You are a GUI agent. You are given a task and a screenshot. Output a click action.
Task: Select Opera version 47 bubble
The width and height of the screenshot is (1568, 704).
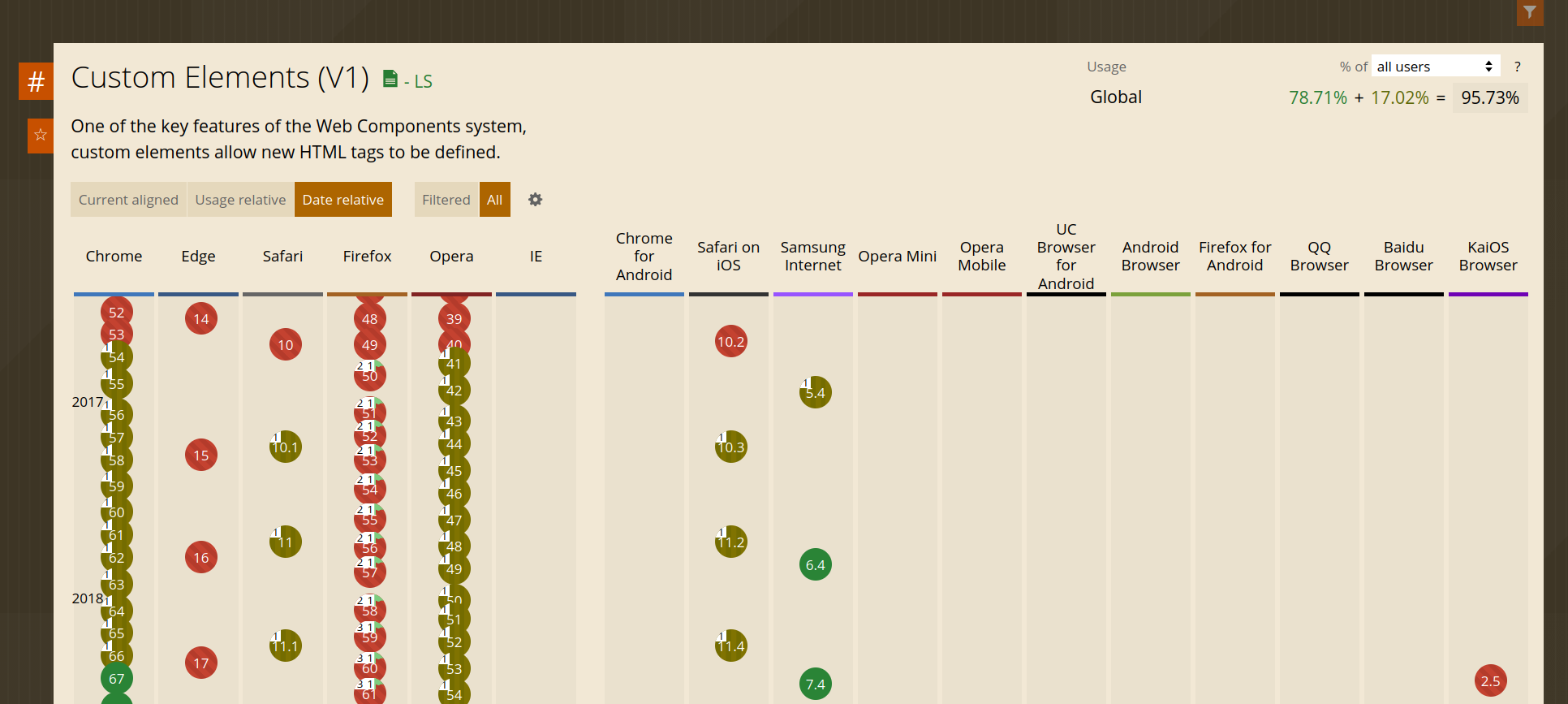[x=454, y=520]
